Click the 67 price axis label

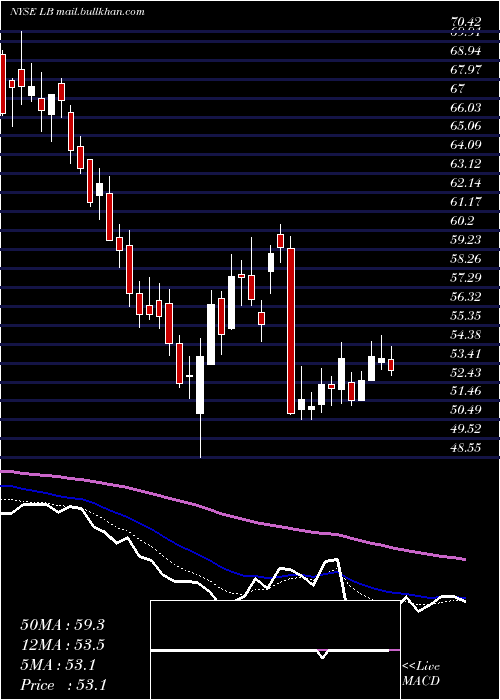click(x=458, y=88)
